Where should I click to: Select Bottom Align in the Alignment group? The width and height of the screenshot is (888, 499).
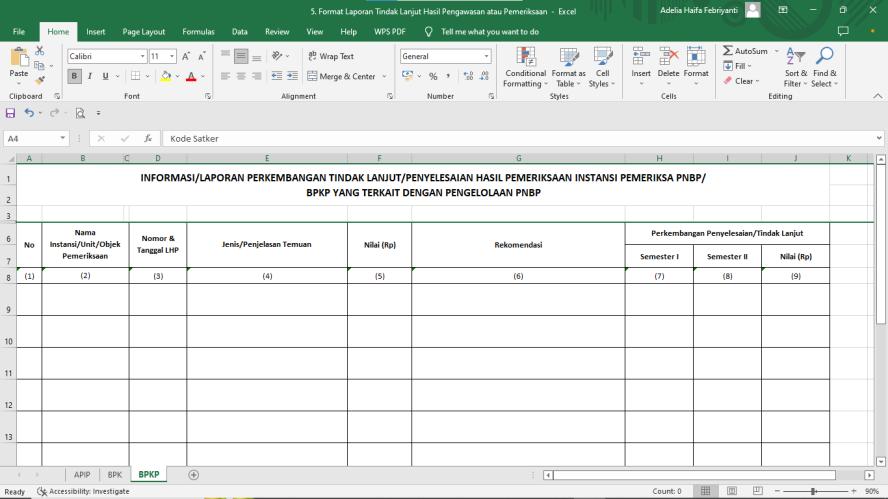(257, 56)
